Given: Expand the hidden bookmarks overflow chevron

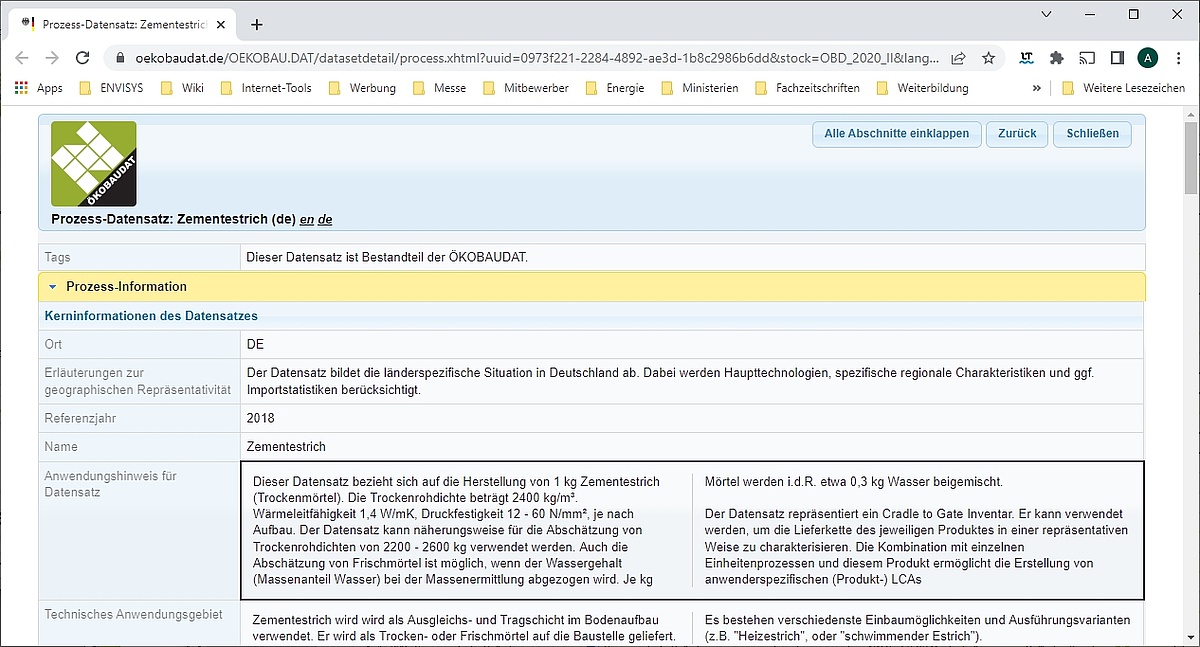Looking at the screenshot, I should pyautogui.click(x=1036, y=88).
